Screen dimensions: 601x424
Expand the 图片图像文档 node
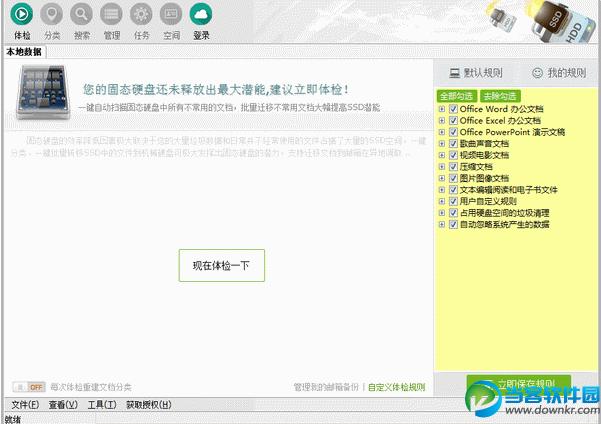coord(442,178)
